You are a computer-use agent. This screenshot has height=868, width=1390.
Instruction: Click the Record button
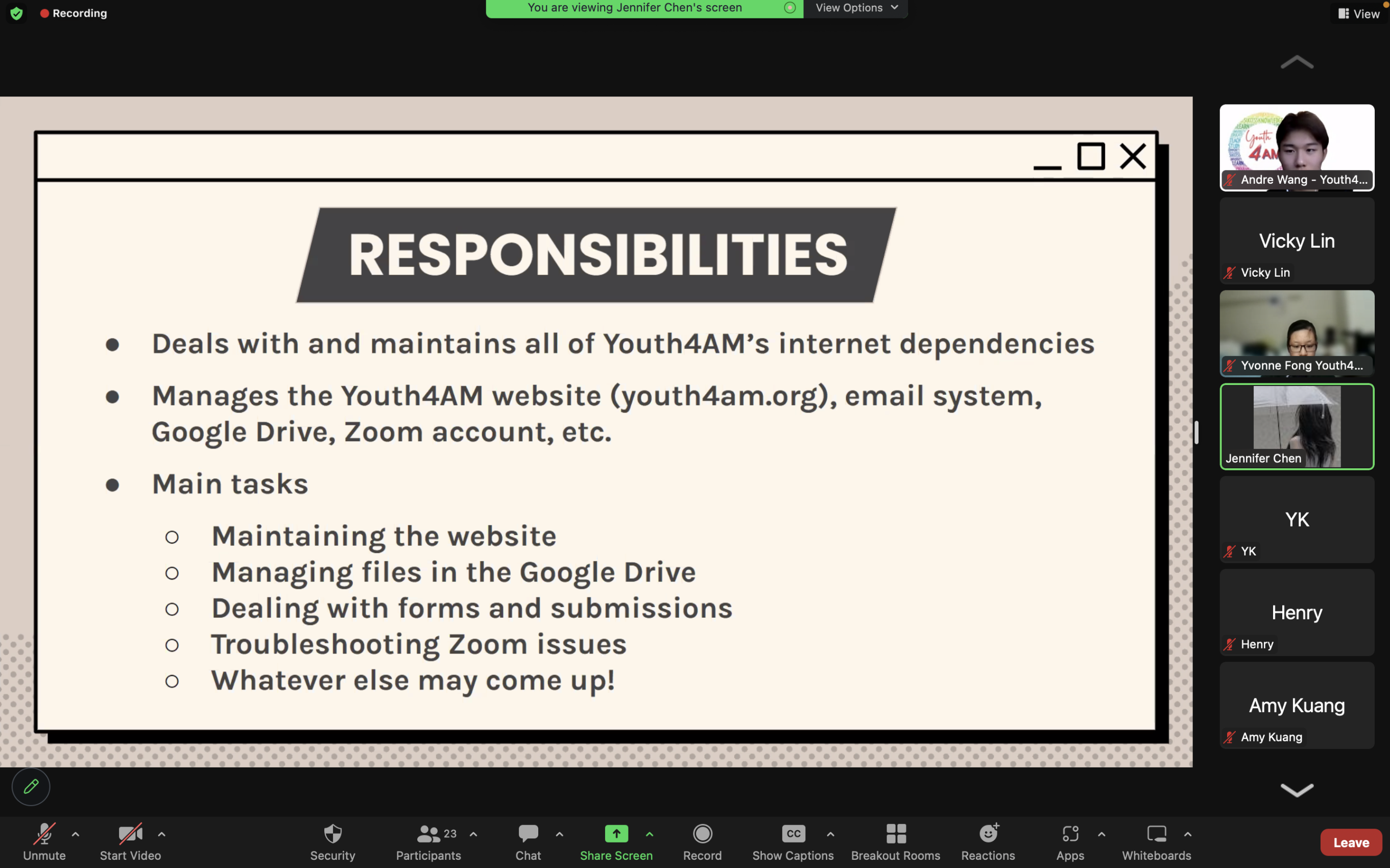click(702, 841)
